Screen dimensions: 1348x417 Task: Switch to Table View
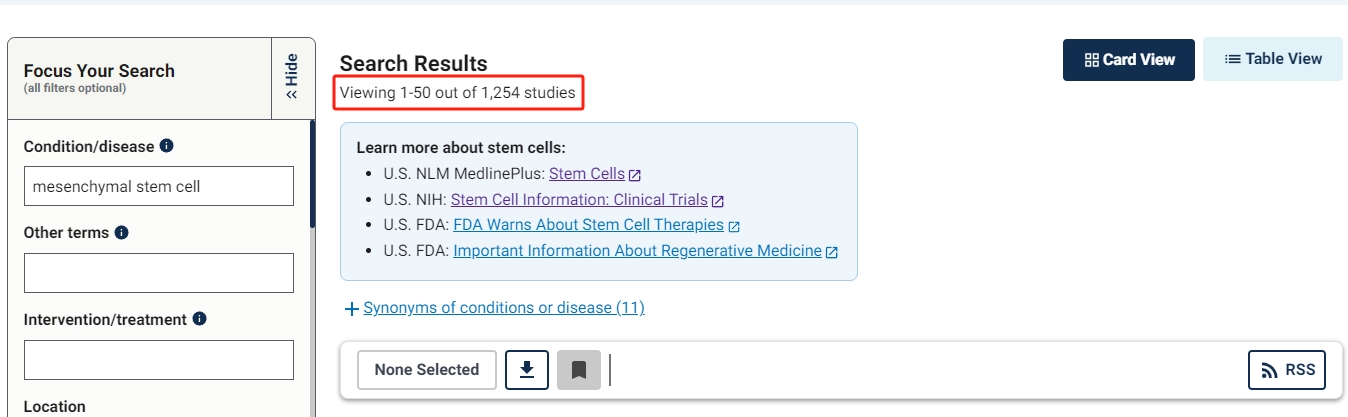[x=1273, y=60]
